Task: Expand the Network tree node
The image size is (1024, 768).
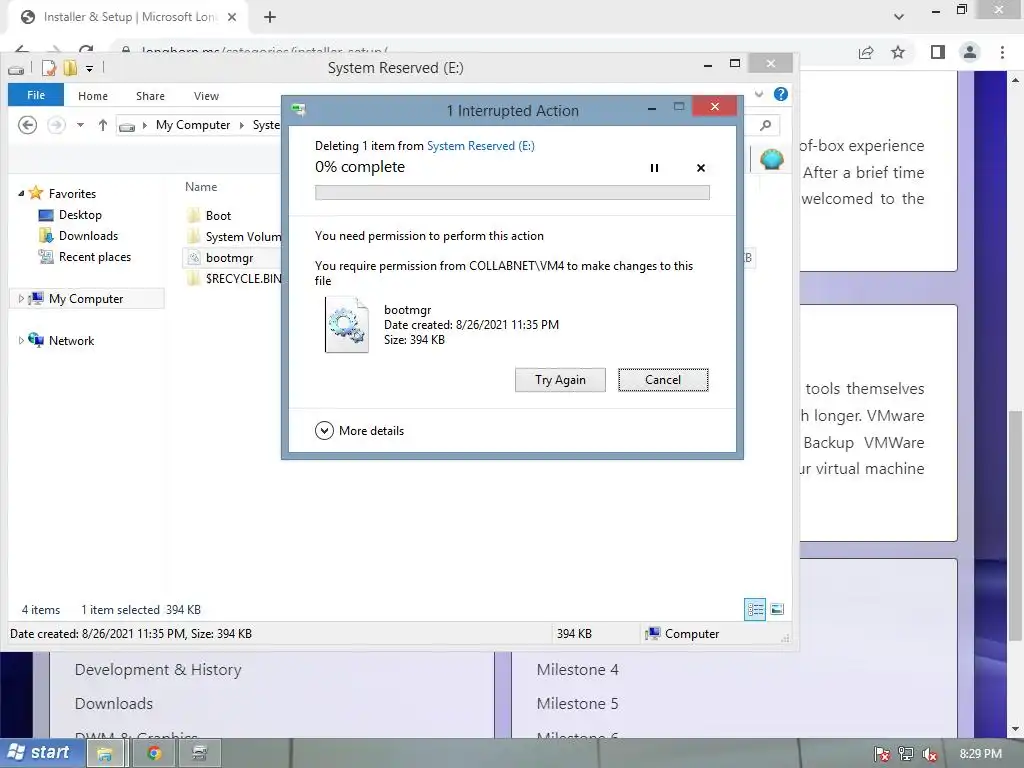Action: (x=21, y=340)
